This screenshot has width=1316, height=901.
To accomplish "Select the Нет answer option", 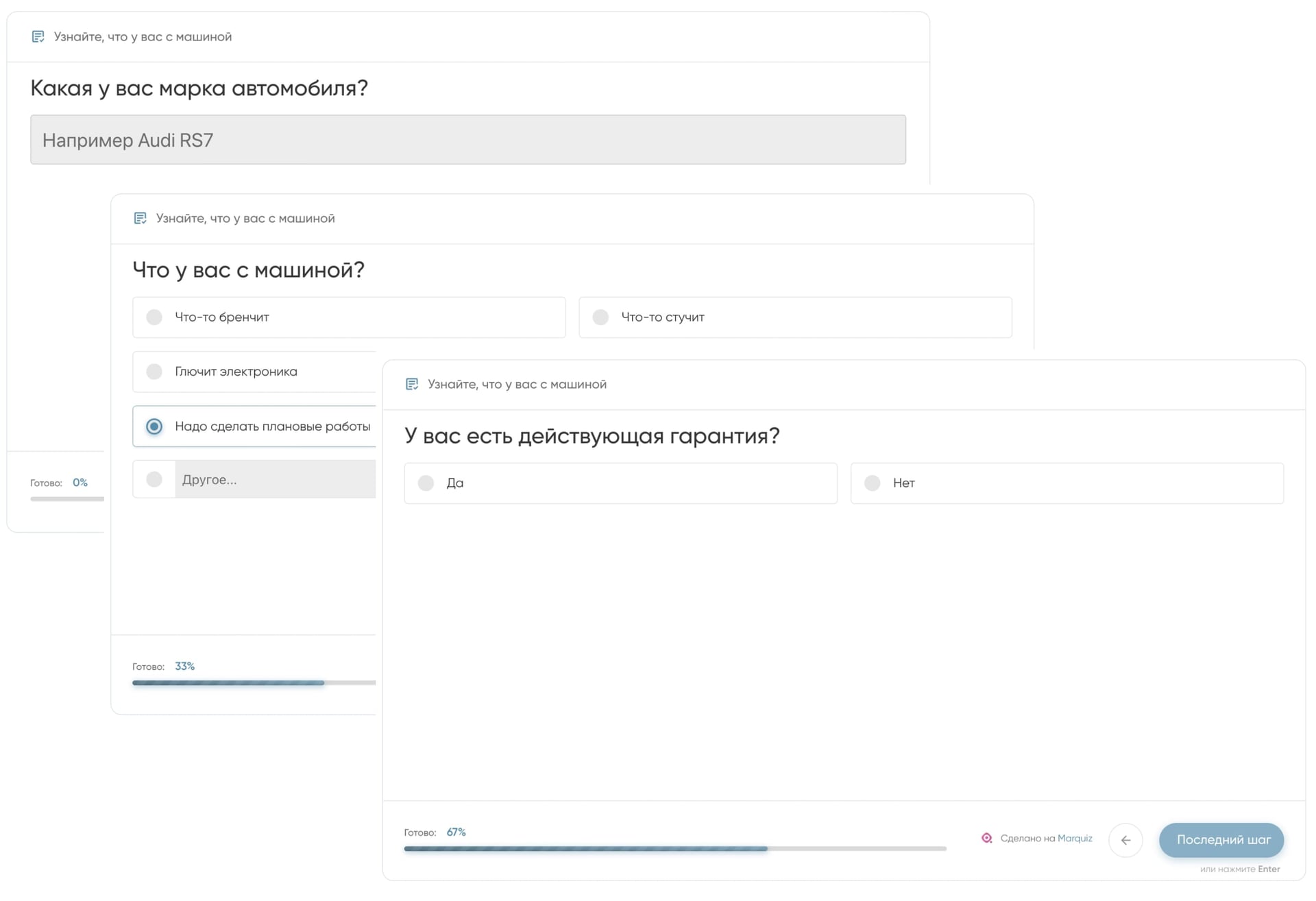I will 1067,483.
